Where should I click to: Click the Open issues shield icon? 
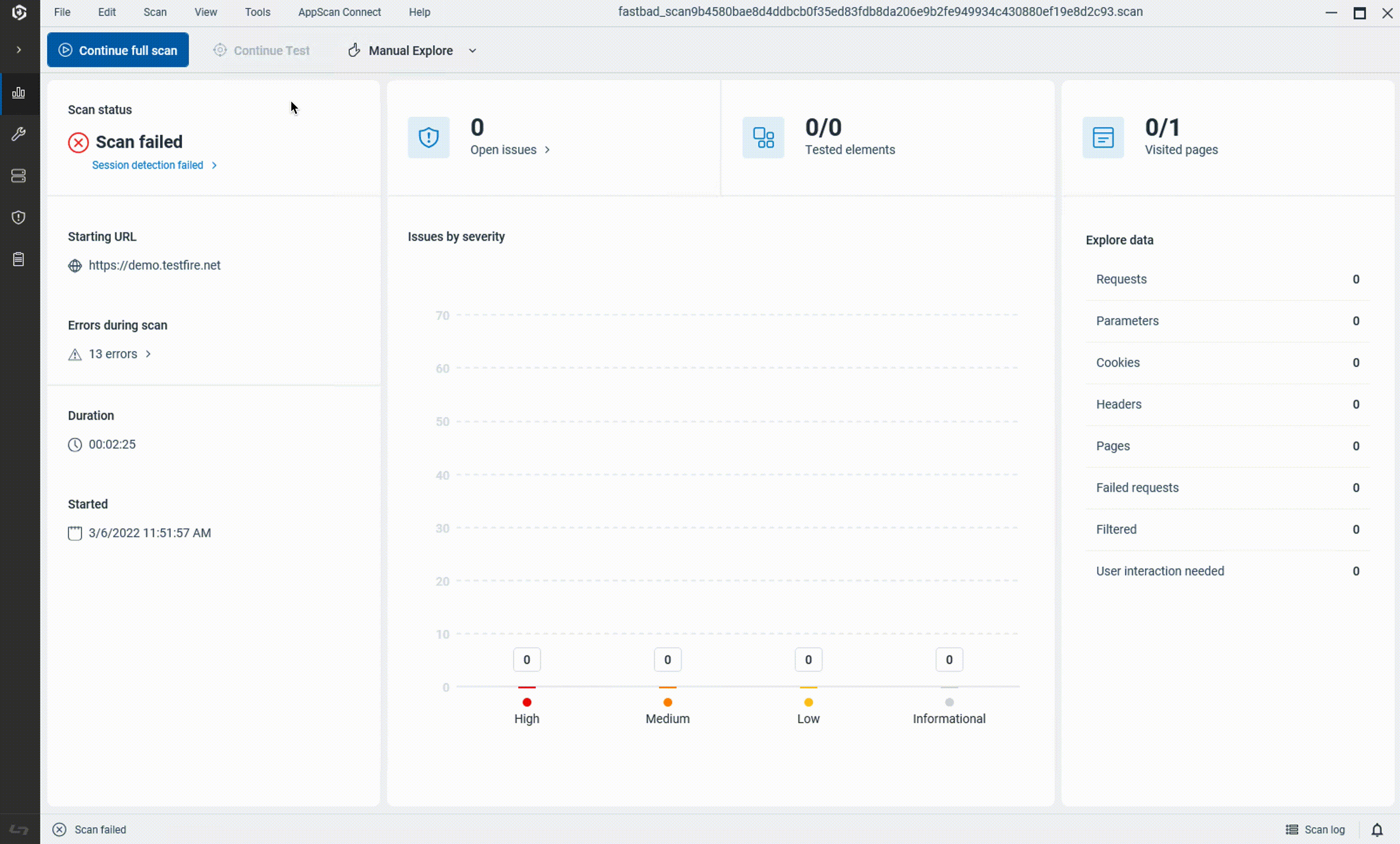(x=428, y=137)
